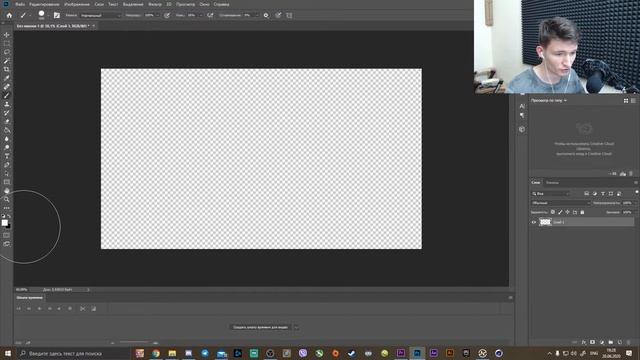
Task: Select the Rectangular Marquee tool
Action: point(7,43)
